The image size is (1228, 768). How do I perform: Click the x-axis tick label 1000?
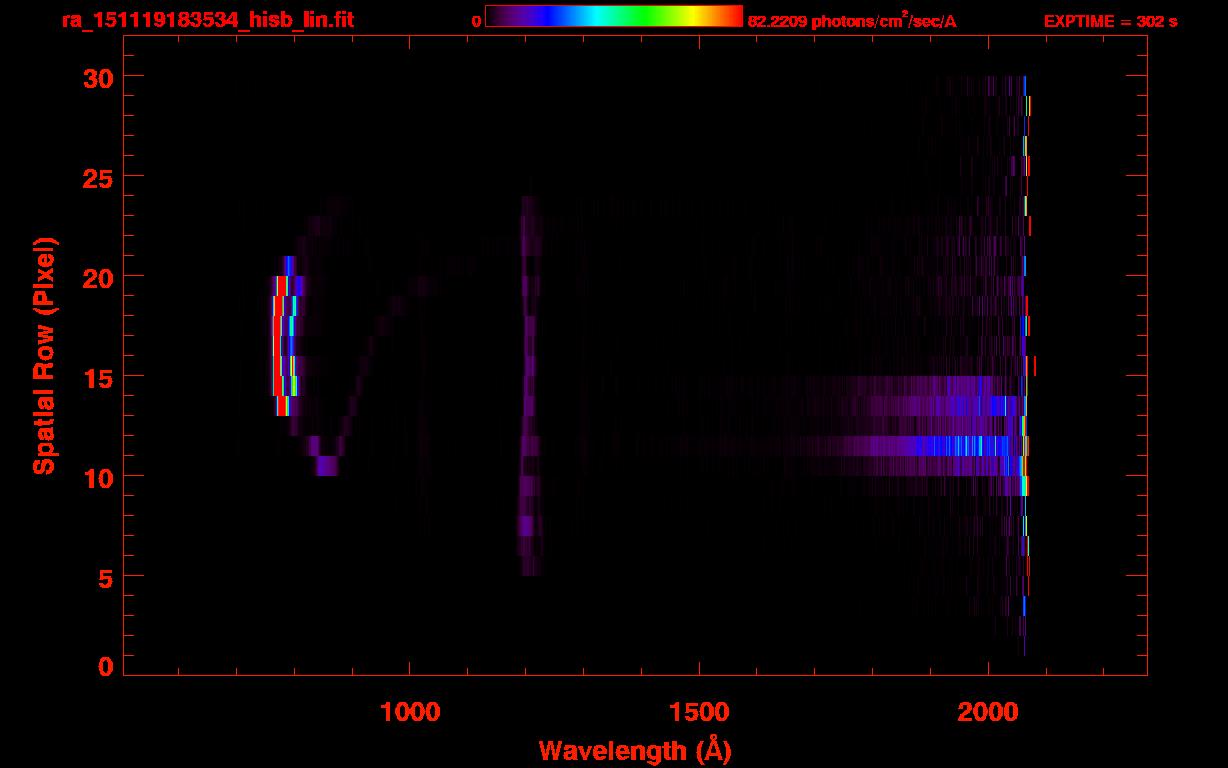[x=411, y=712]
